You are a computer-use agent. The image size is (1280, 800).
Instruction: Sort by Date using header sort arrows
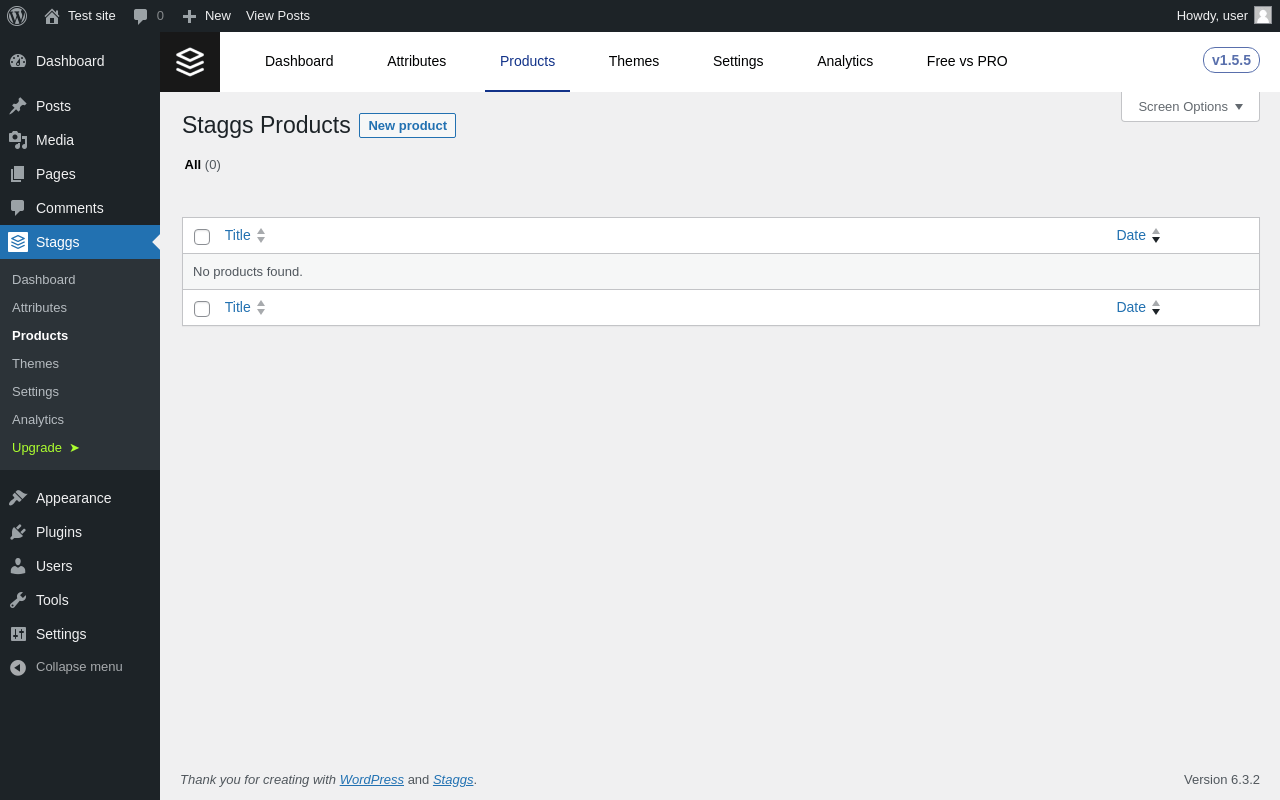(x=1156, y=236)
